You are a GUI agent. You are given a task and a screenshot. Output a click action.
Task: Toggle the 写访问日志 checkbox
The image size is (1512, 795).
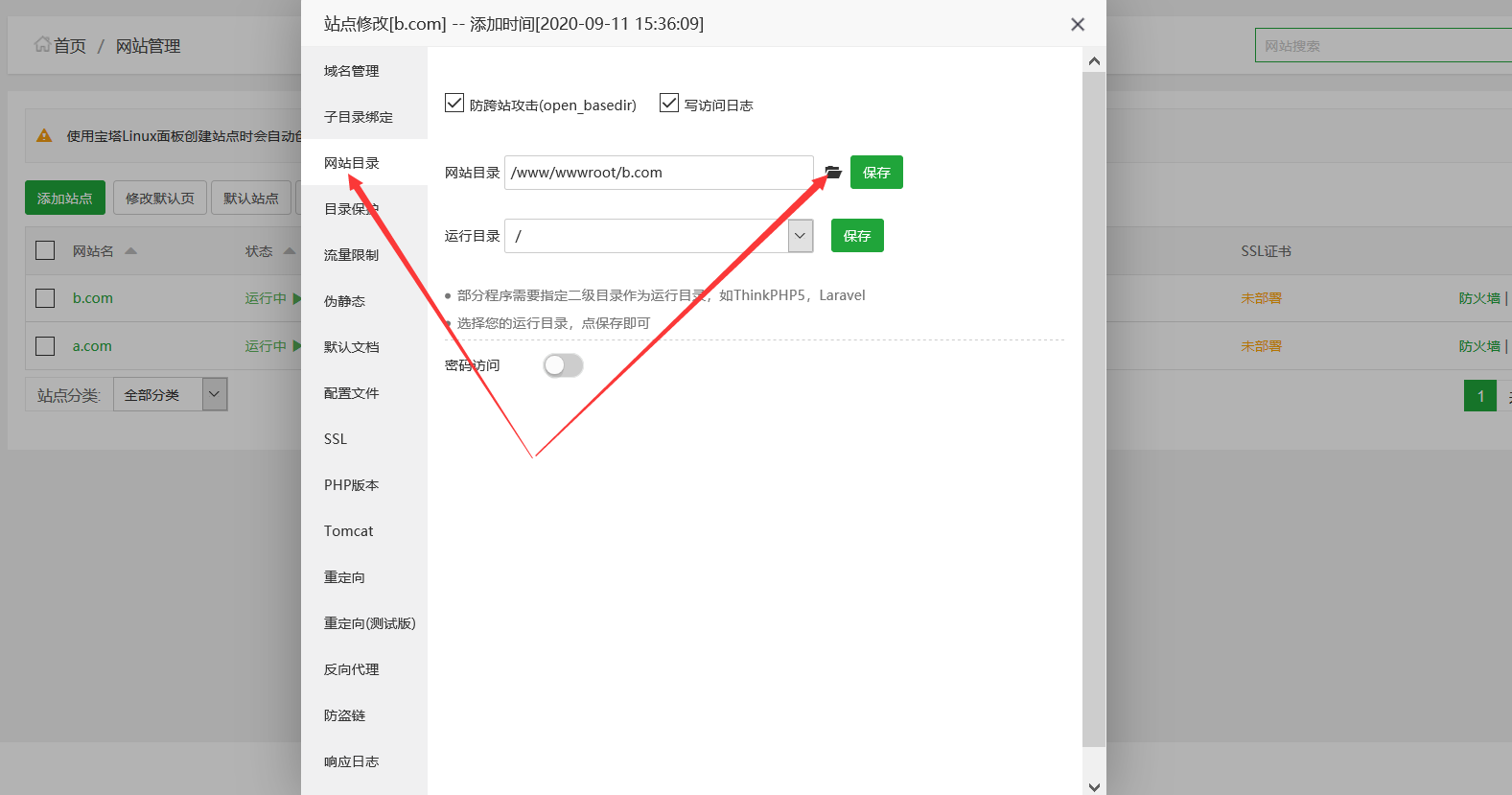669,103
